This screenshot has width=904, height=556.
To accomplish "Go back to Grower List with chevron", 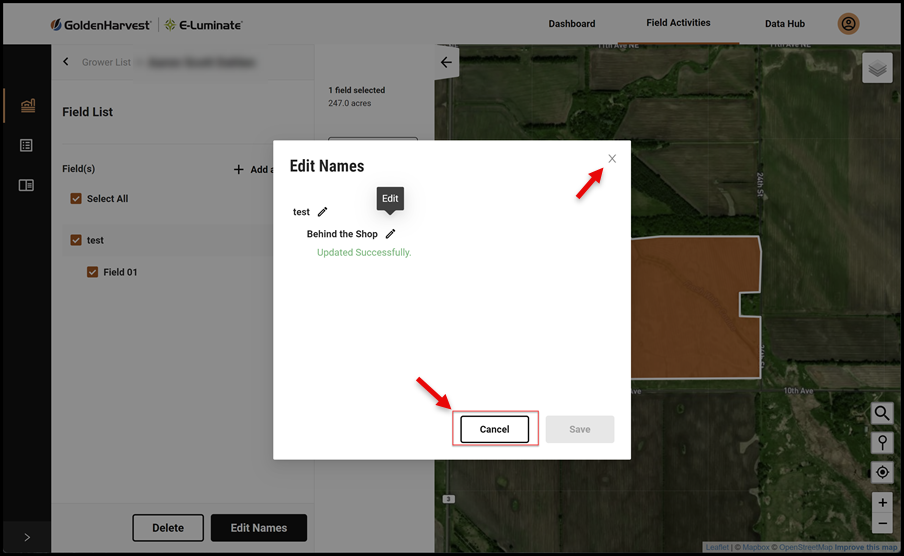I will click(66, 62).
